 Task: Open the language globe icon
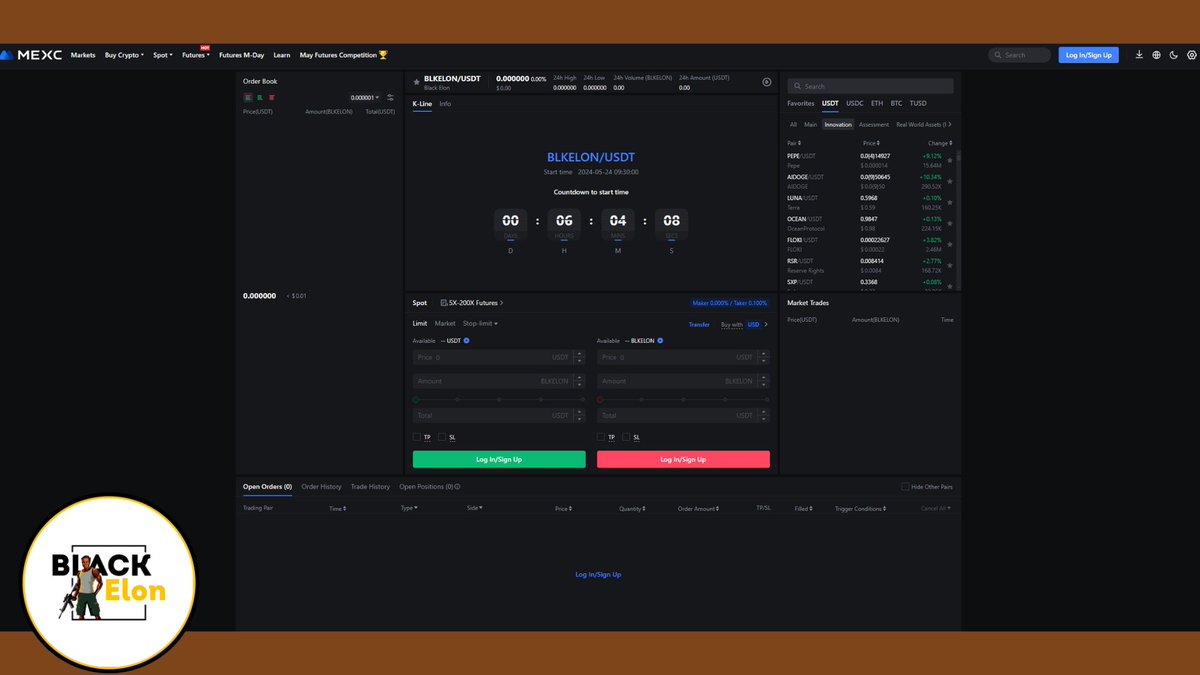pyautogui.click(x=1156, y=55)
